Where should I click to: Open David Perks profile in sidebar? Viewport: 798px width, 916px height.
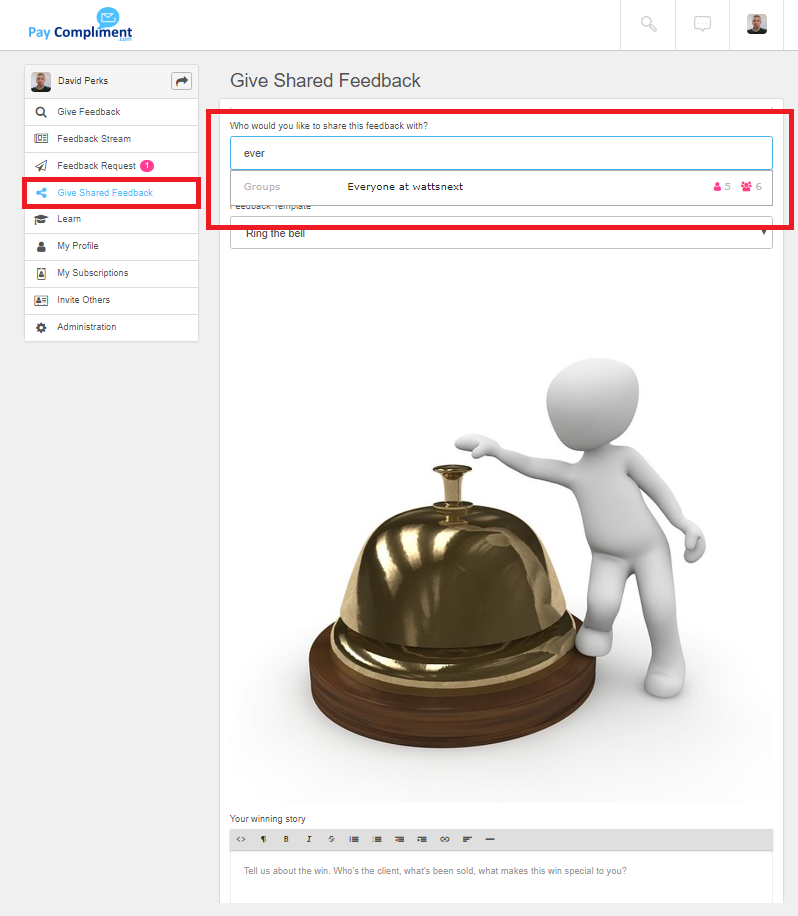click(83, 81)
